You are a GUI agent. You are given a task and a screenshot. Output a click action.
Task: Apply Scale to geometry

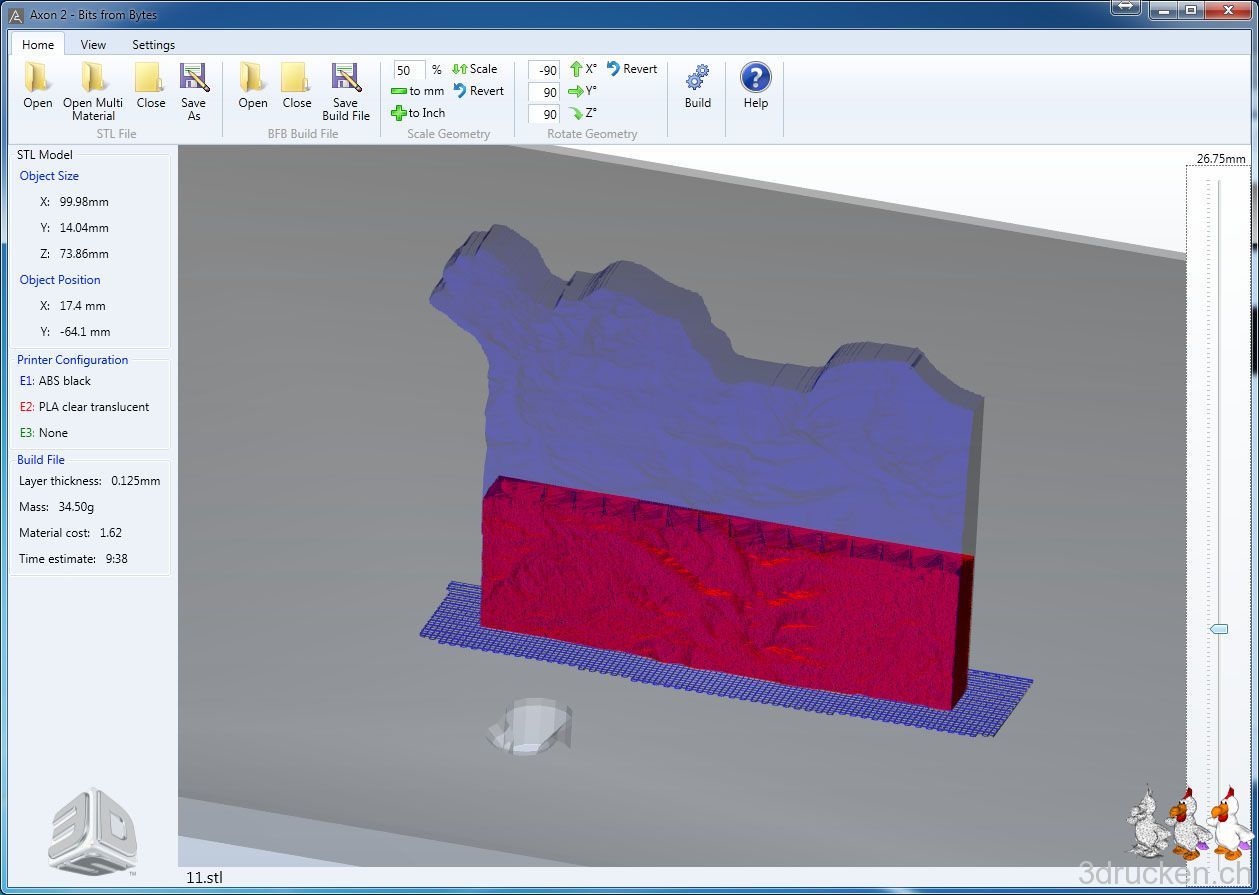pyautogui.click(x=475, y=69)
